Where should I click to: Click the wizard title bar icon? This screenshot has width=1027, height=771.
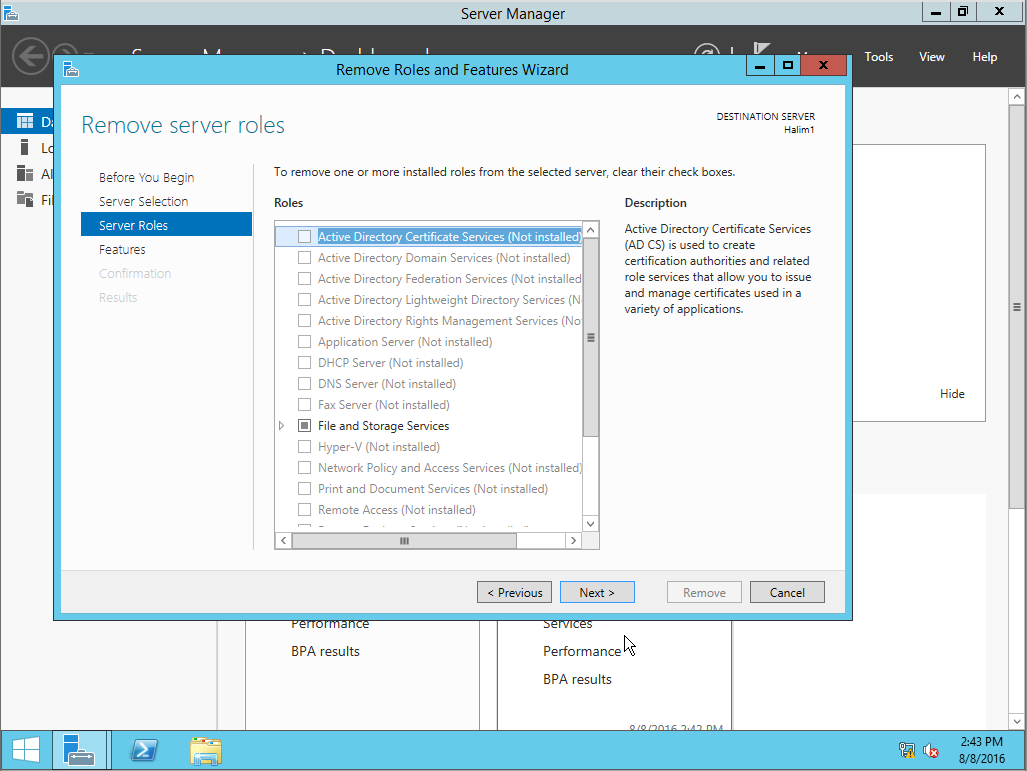tap(70, 69)
